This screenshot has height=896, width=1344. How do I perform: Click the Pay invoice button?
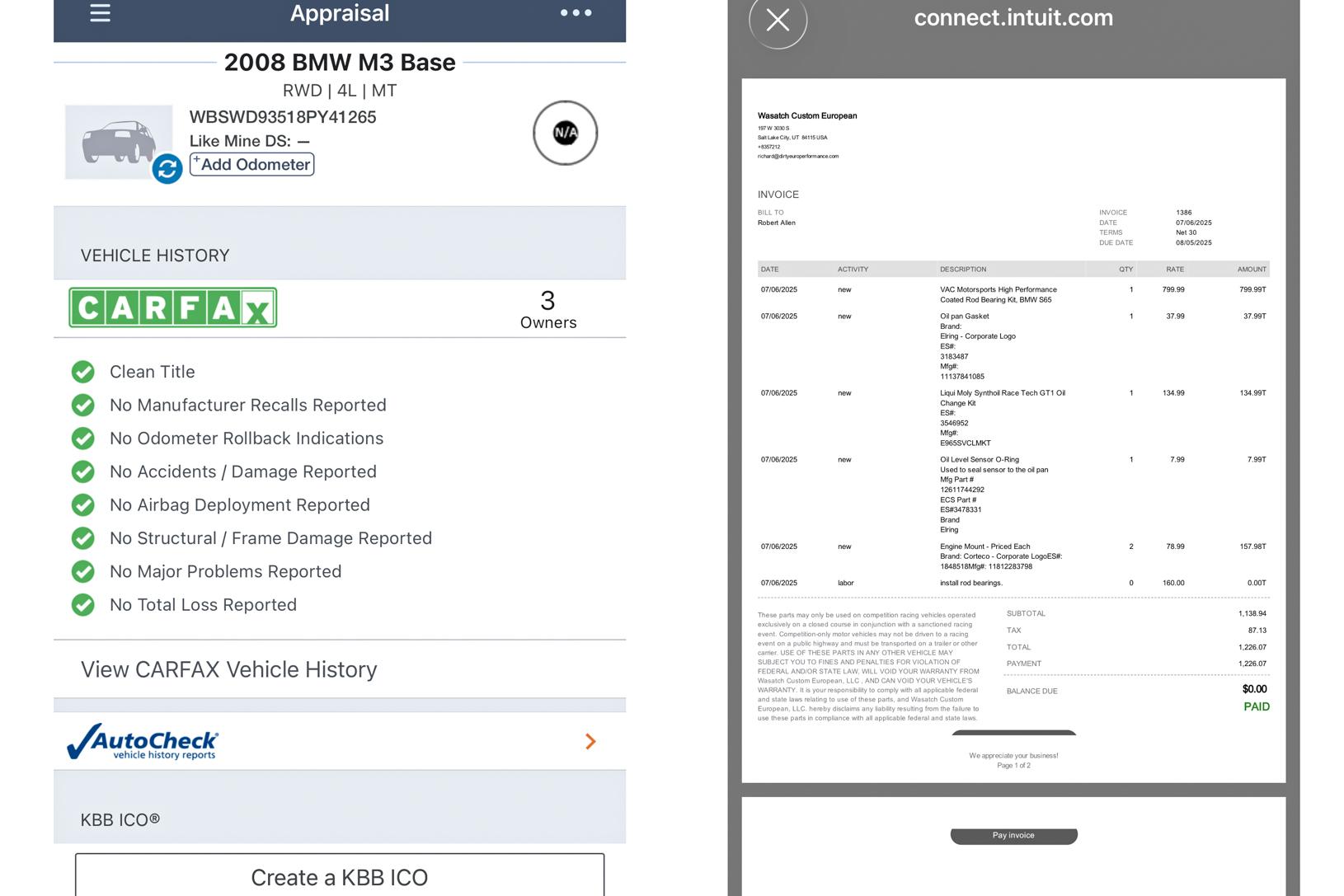pos(1013,835)
